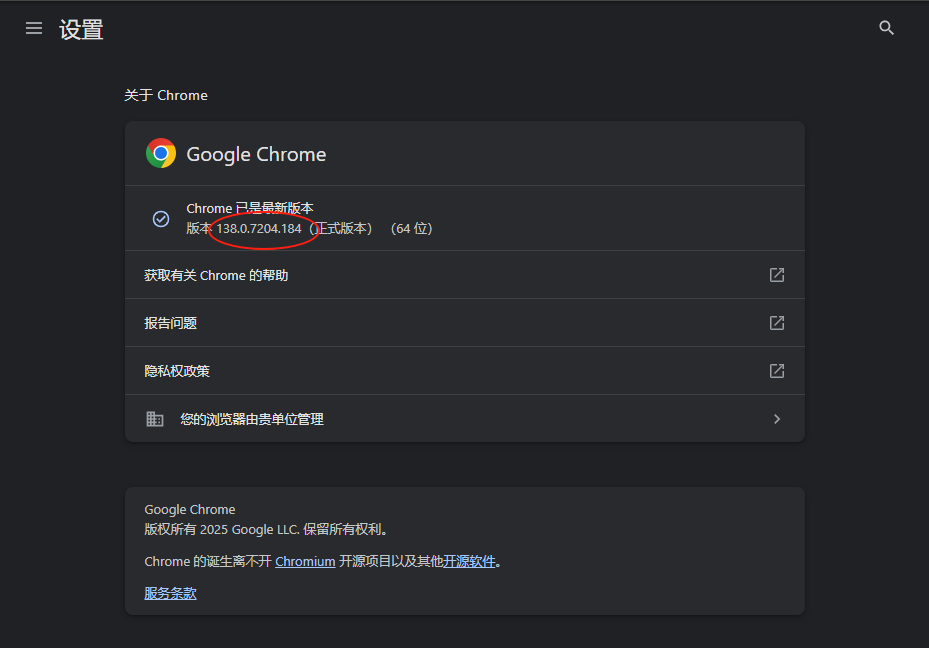Click the 版权所有 2025 Google LLC line
929x648 pixels.
coord(265,530)
